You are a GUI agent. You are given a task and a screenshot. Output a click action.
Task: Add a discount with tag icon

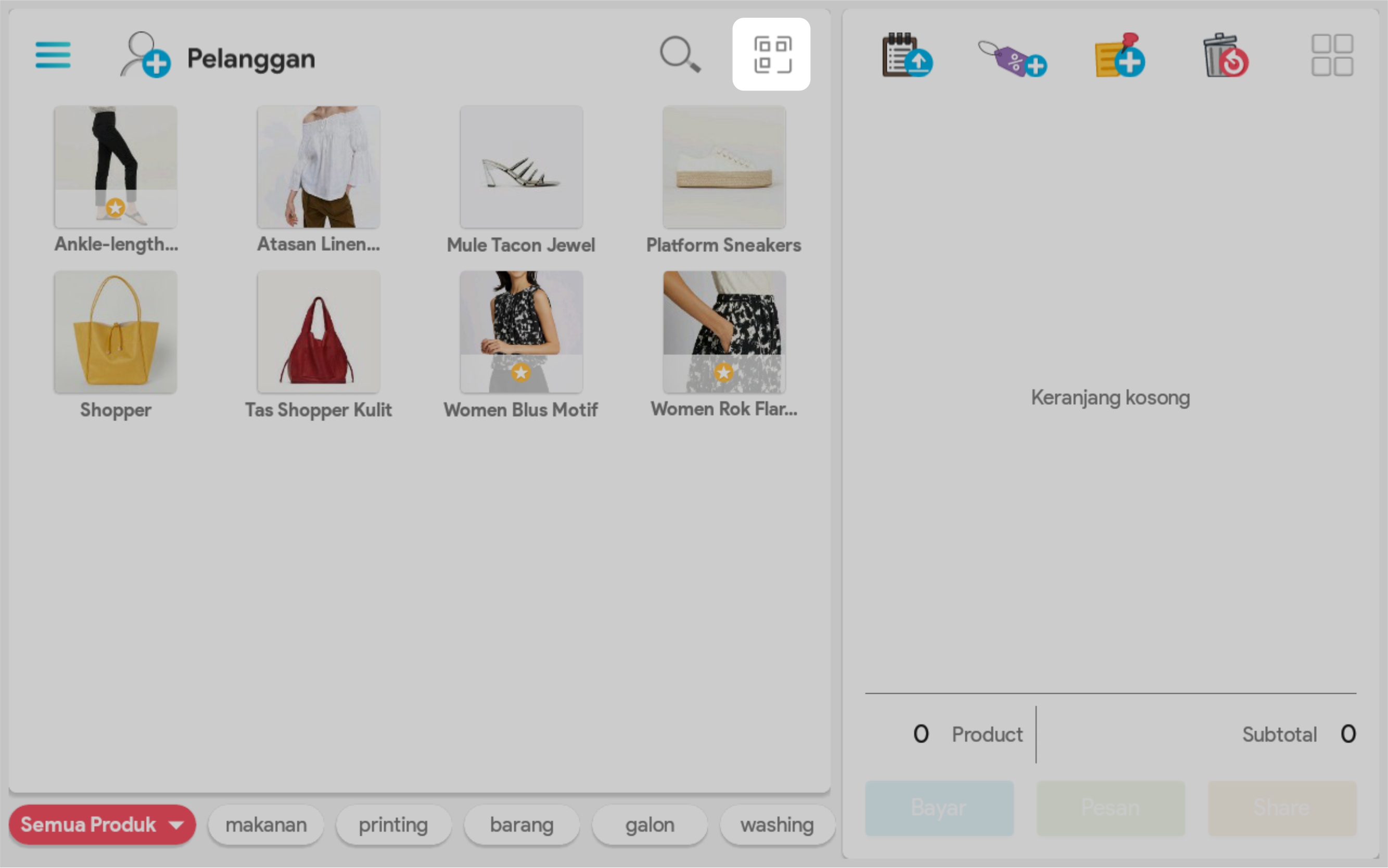click(1013, 58)
